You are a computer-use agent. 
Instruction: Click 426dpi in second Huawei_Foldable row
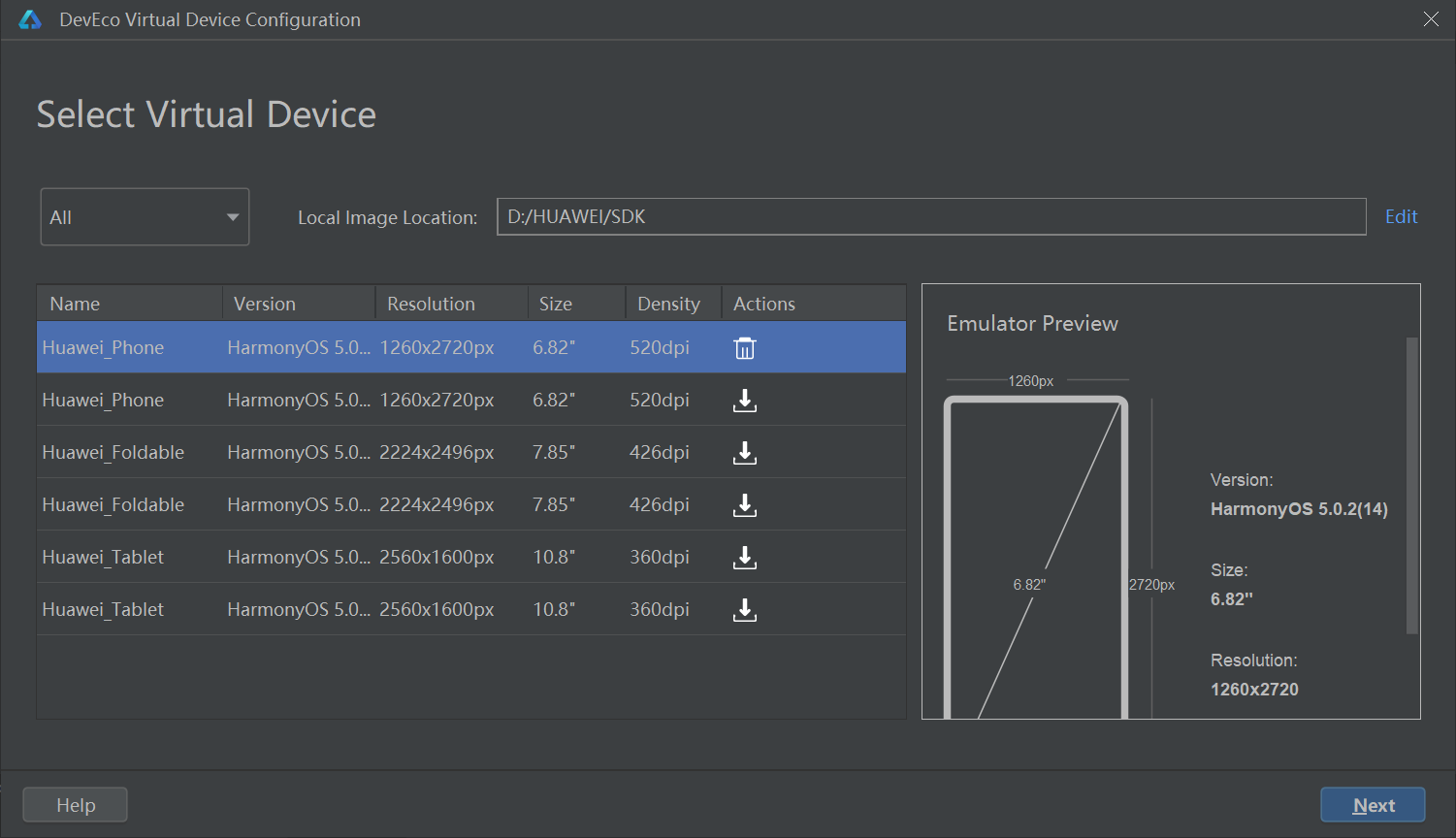[660, 505]
